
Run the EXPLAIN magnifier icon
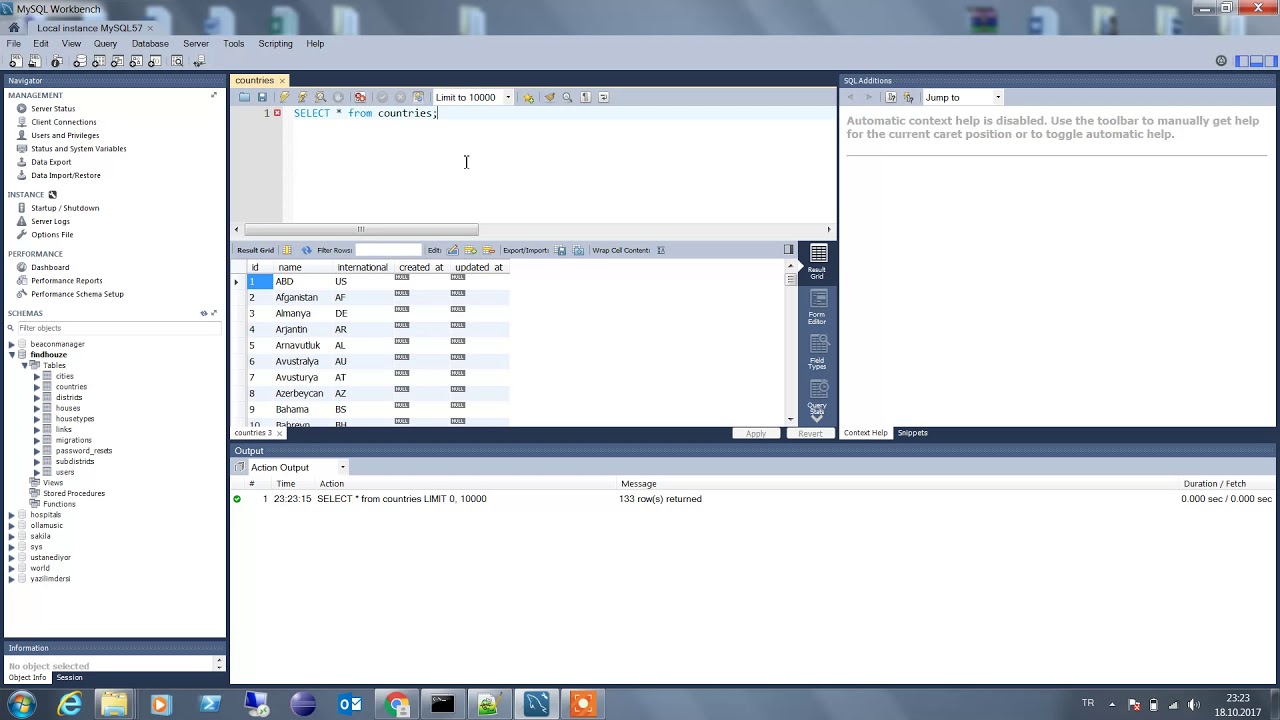pos(320,97)
